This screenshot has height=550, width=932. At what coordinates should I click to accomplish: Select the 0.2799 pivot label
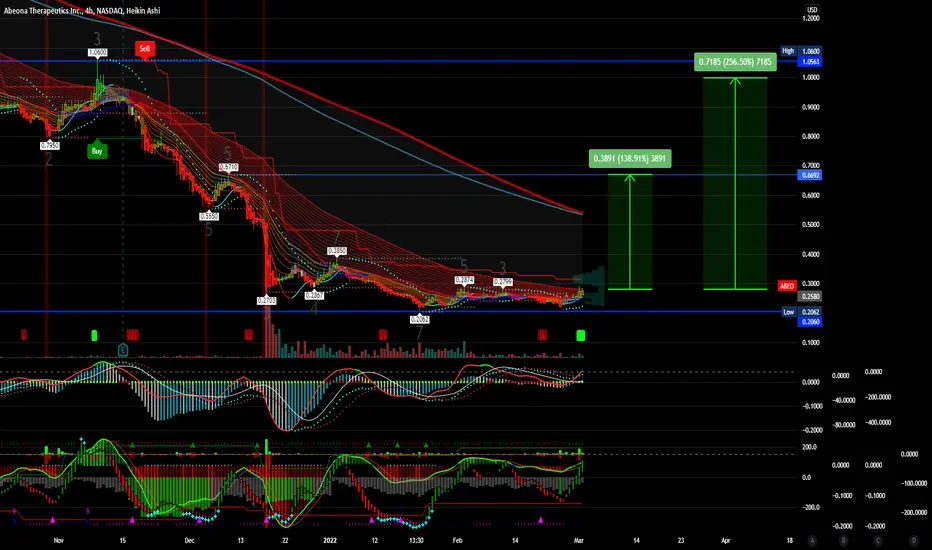pyautogui.click(x=503, y=281)
